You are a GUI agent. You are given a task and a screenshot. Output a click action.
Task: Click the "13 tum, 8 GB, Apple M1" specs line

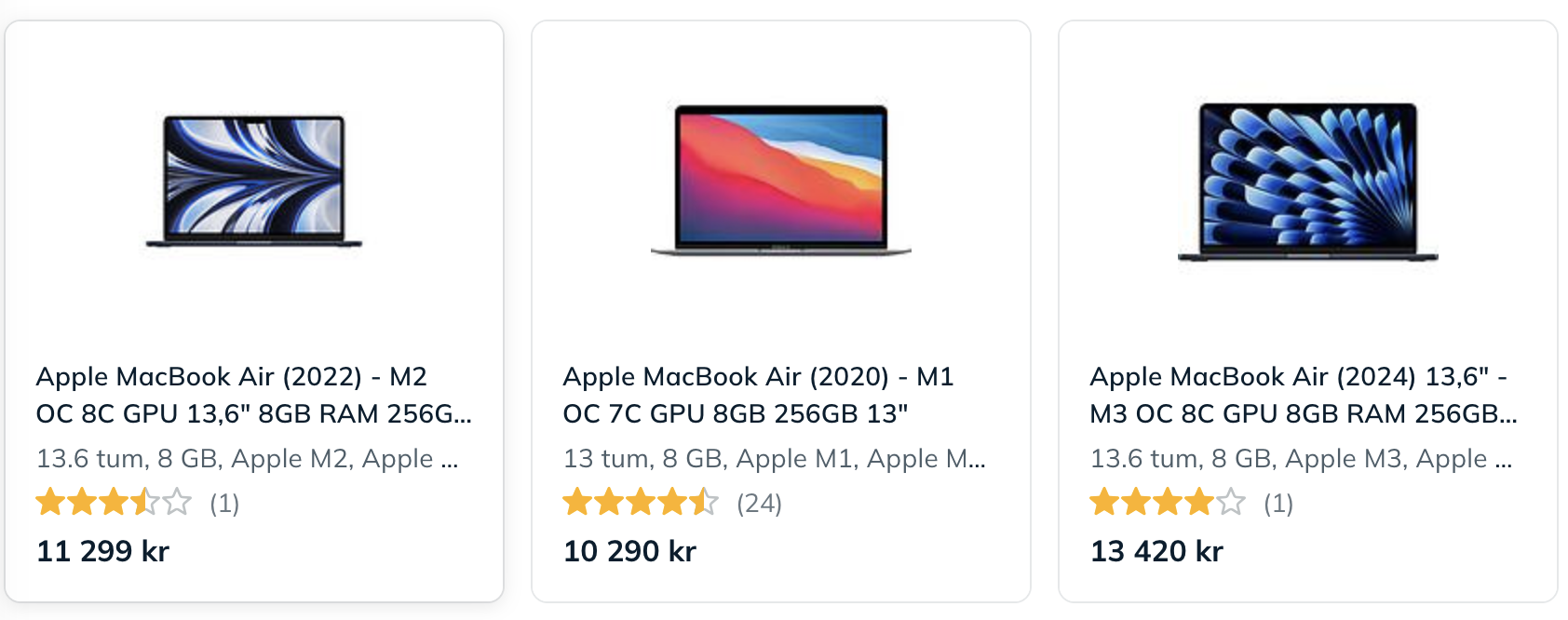tap(774, 458)
